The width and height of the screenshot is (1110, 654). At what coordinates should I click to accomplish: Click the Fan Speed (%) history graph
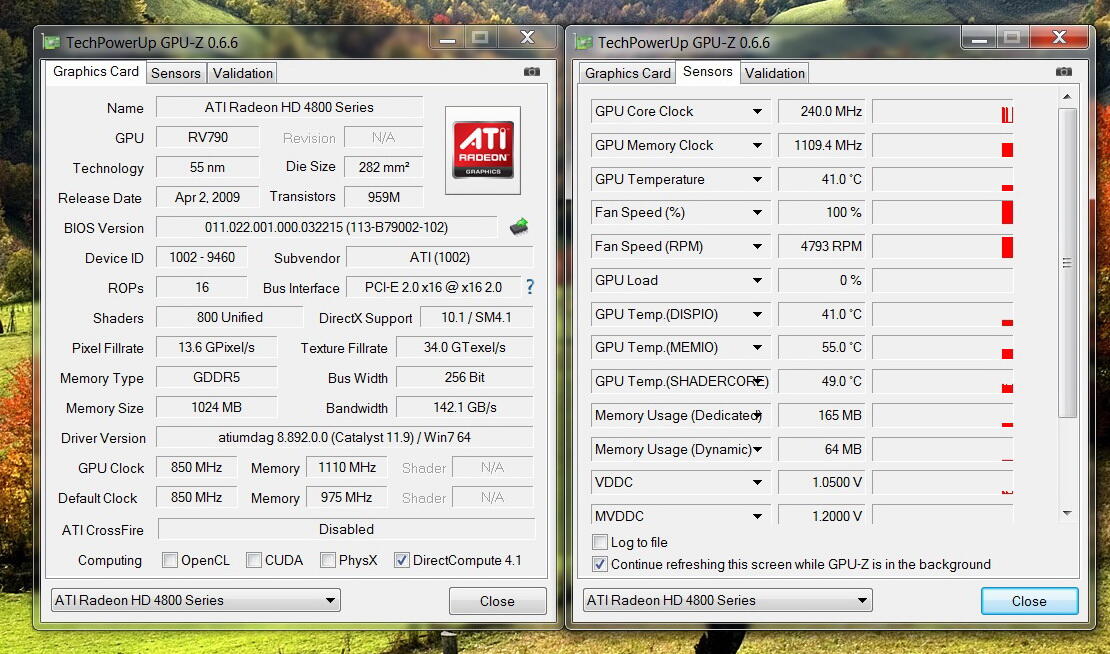942,212
